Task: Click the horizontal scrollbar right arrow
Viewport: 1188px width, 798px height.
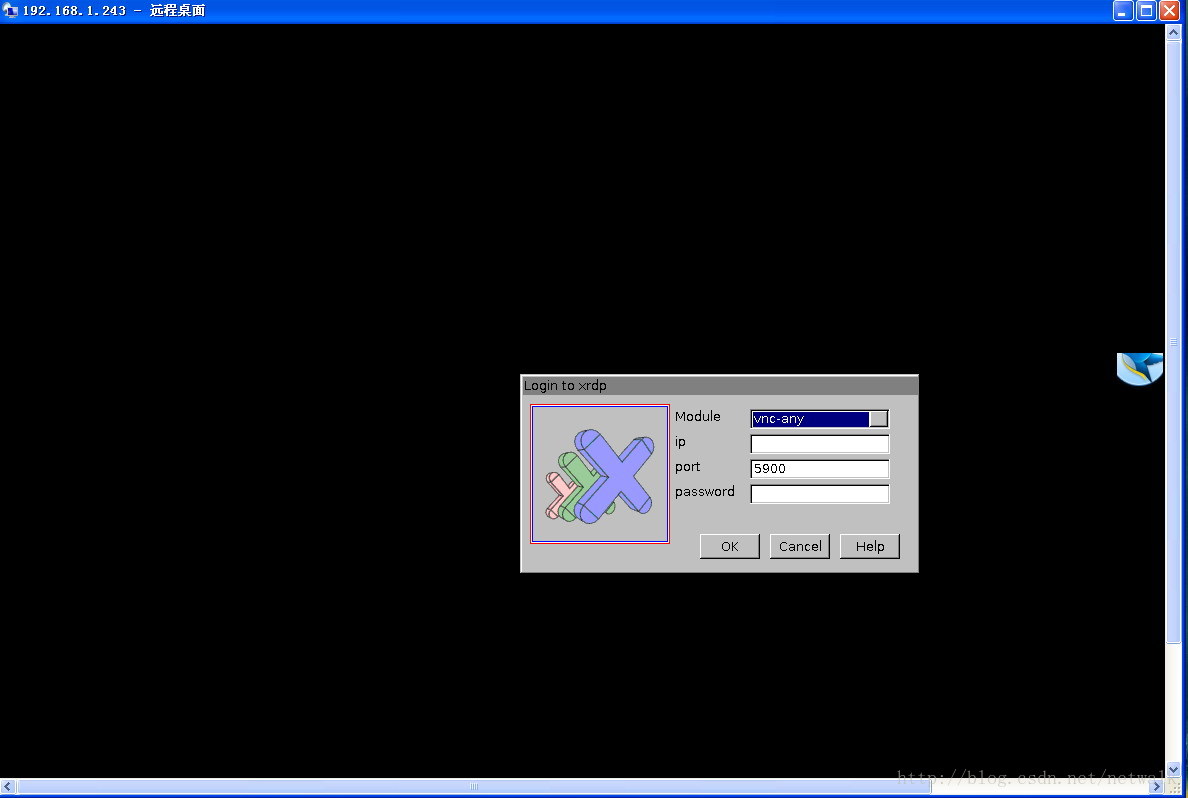Action: 1157,787
